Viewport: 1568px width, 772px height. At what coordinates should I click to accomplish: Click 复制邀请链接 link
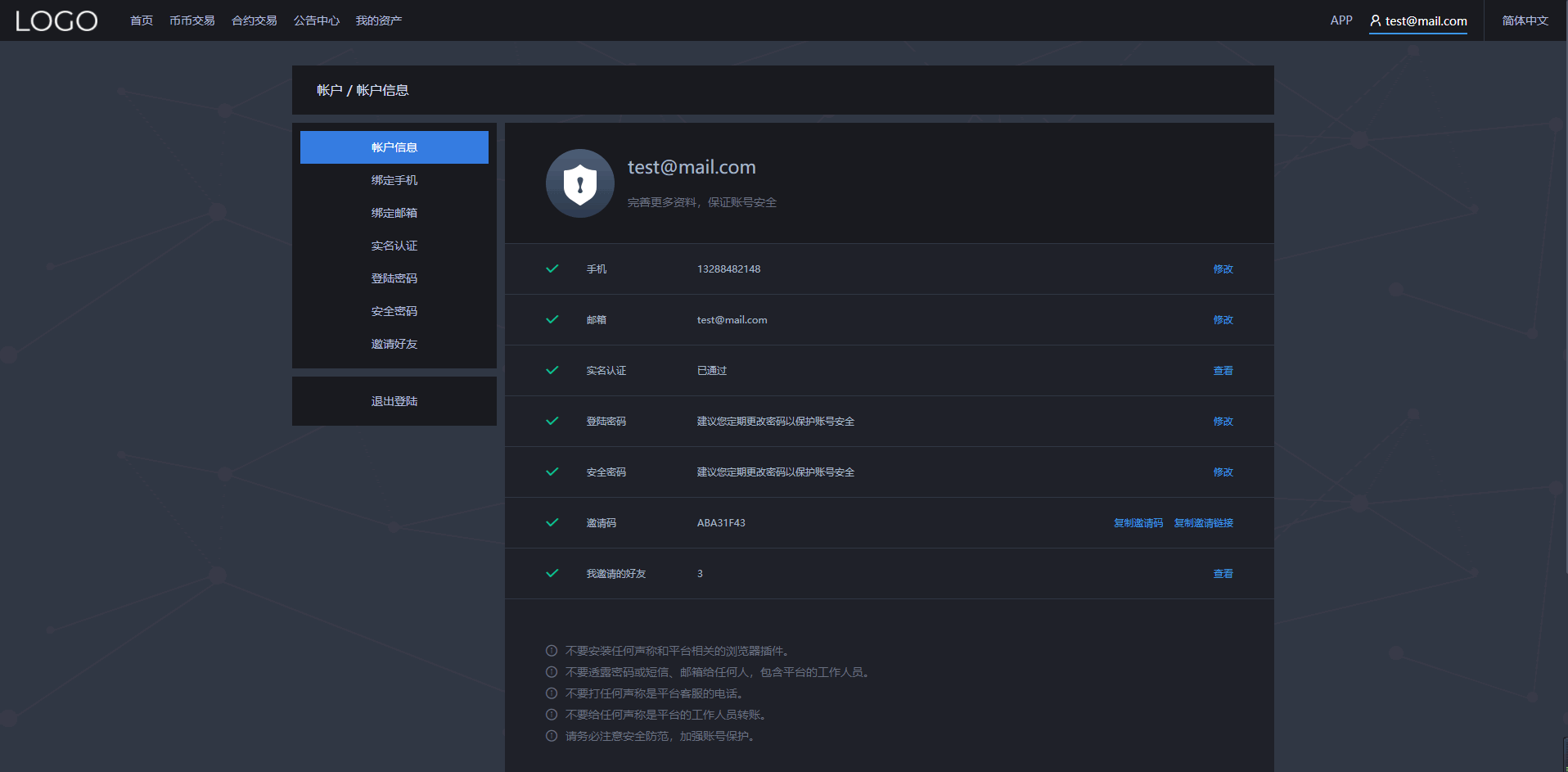1203,522
